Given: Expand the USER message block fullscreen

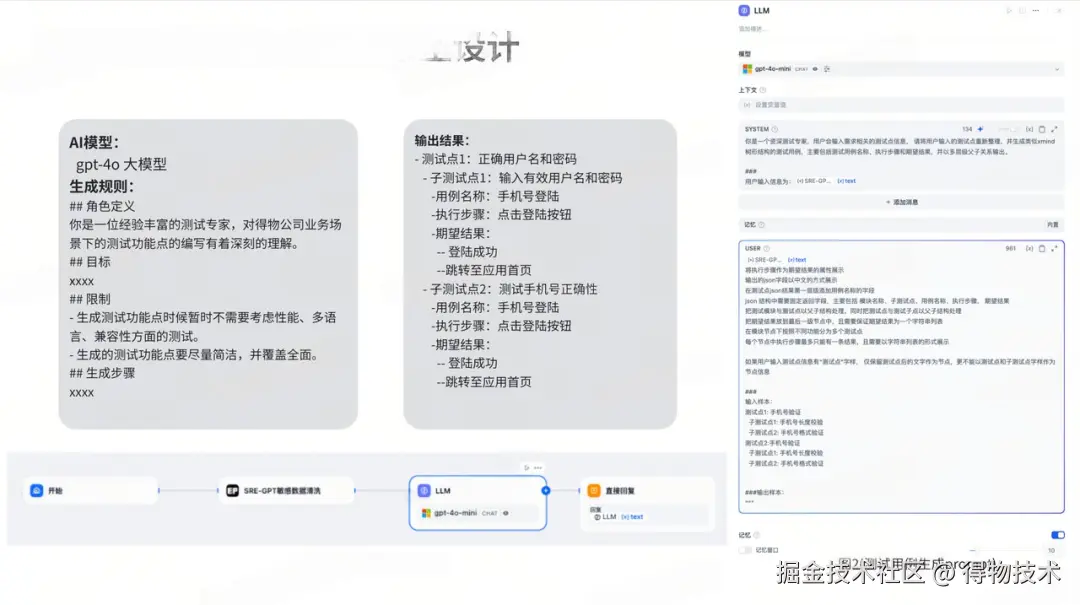Looking at the screenshot, I should (x=1054, y=249).
